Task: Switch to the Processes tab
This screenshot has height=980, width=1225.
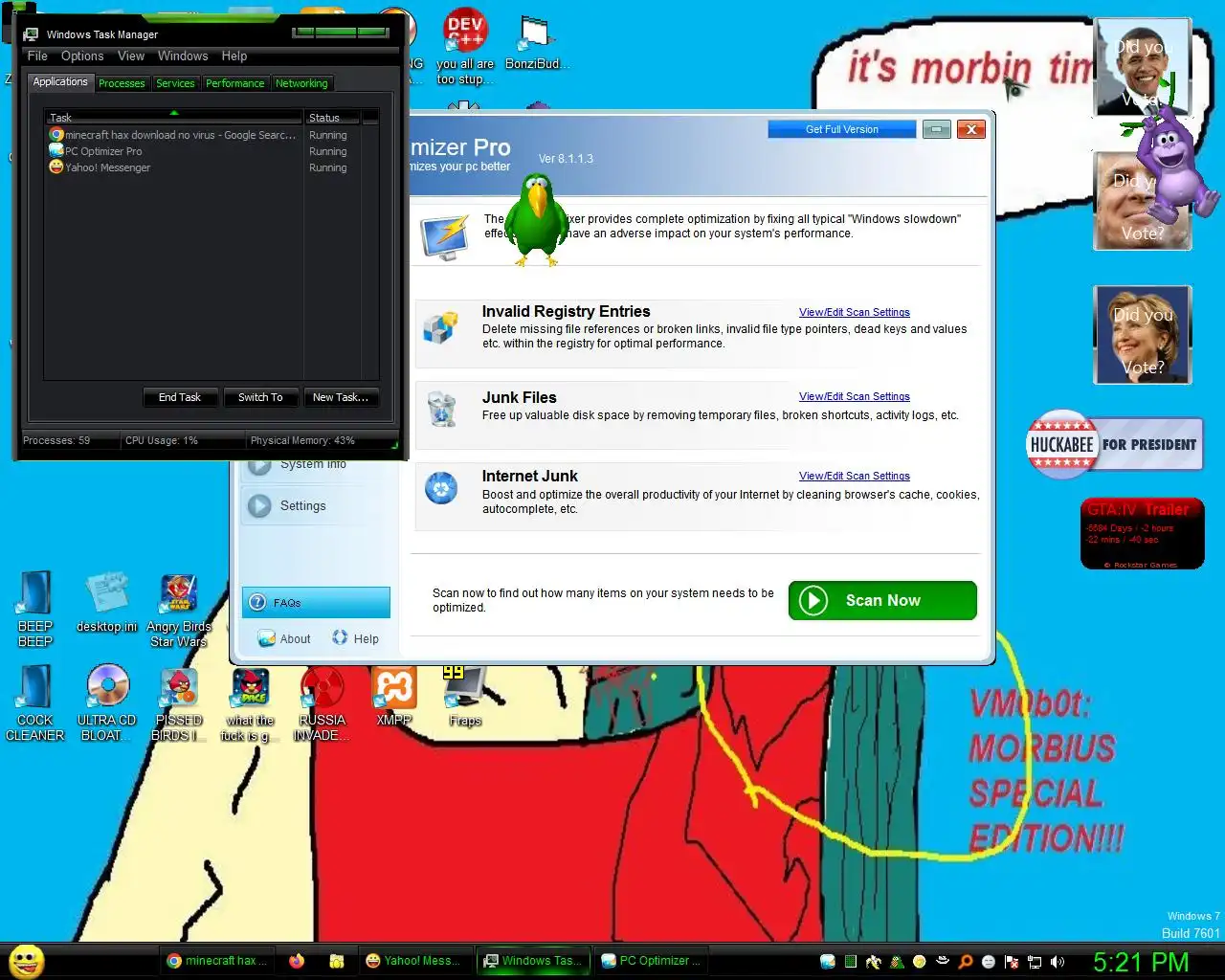Action: tap(122, 83)
